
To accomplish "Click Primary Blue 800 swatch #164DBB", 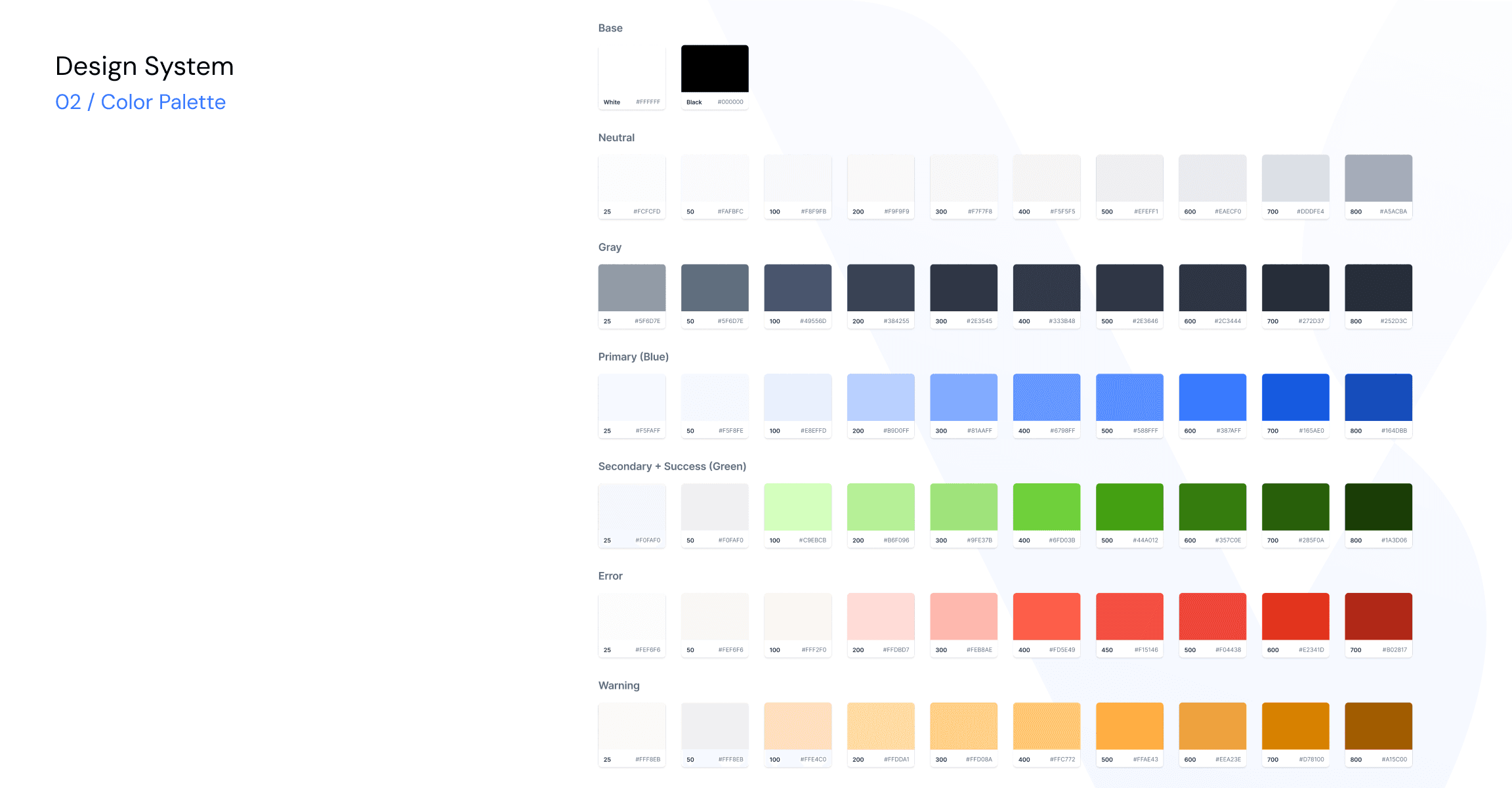I will pos(1378,397).
